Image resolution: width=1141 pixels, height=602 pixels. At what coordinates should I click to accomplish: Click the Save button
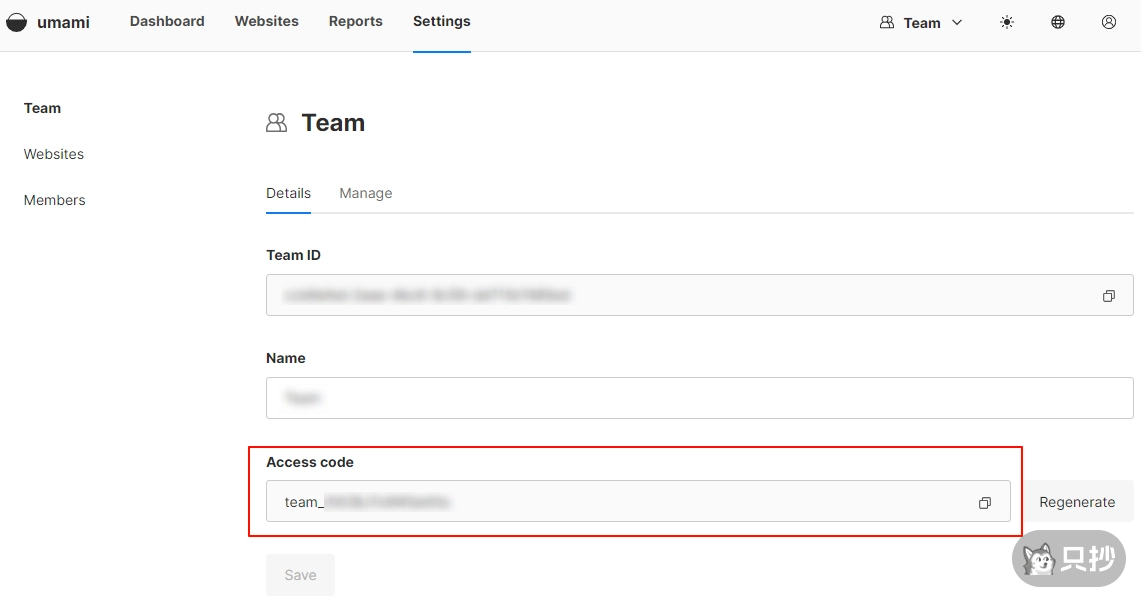tap(300, 575)
